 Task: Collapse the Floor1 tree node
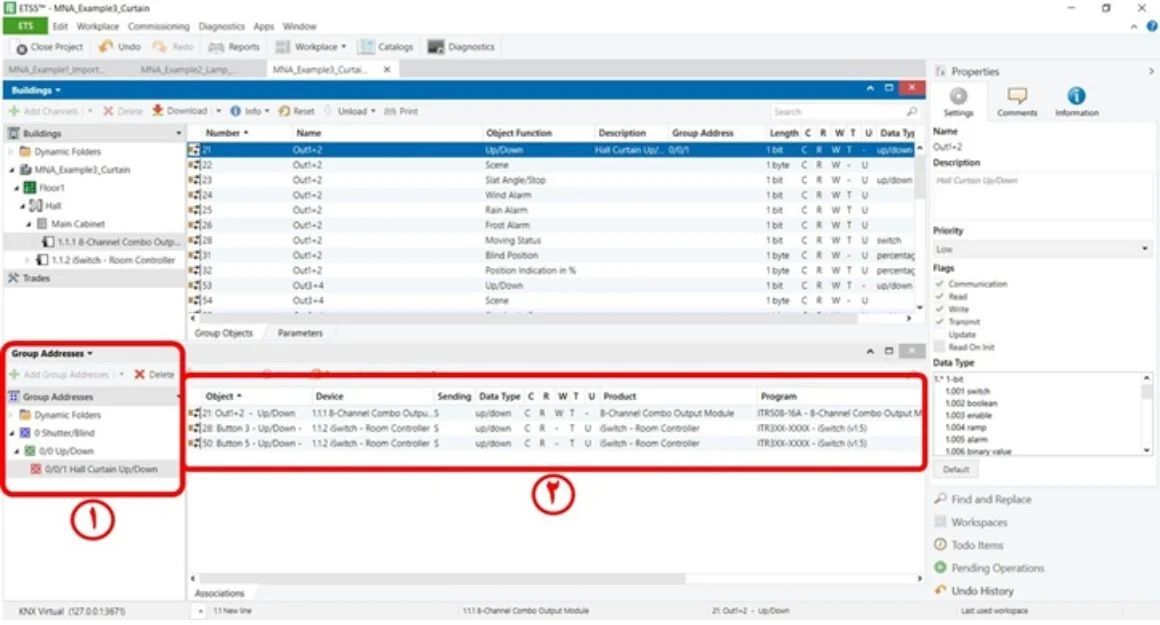(17, 188)
